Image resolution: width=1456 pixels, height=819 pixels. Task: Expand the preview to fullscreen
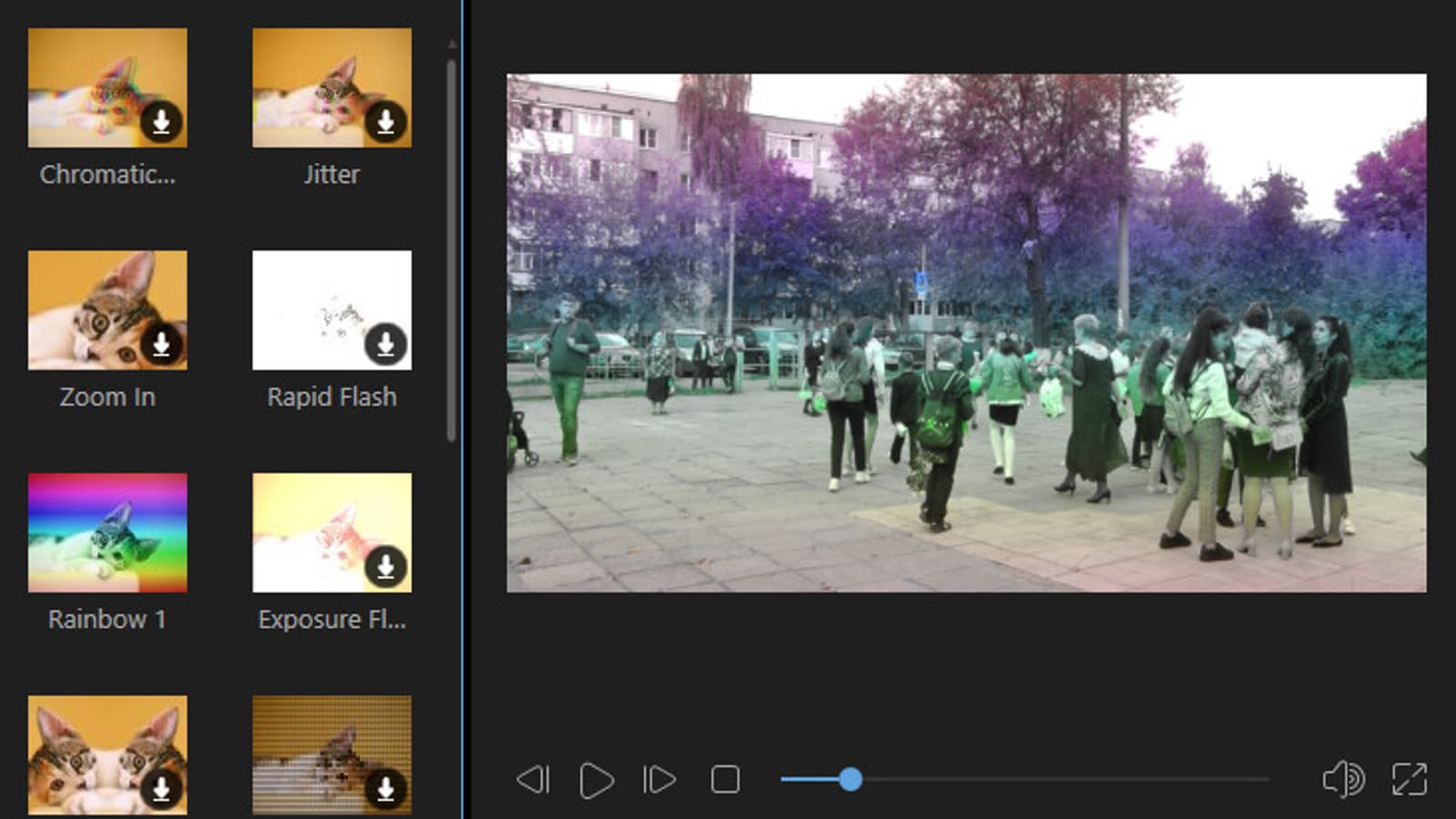[x=1410, y=780]
